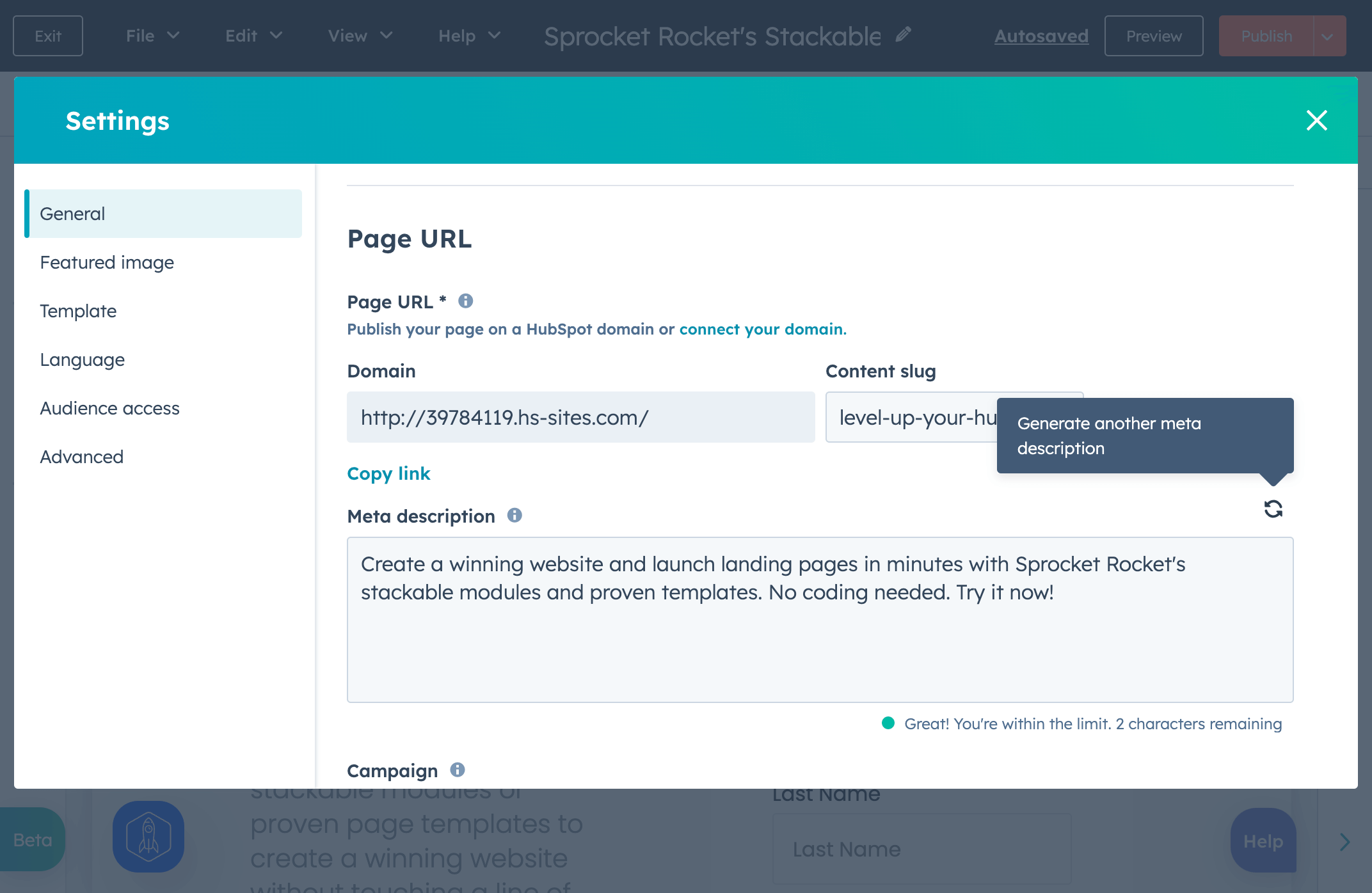Select the Featured image tab

pos(163,262)
